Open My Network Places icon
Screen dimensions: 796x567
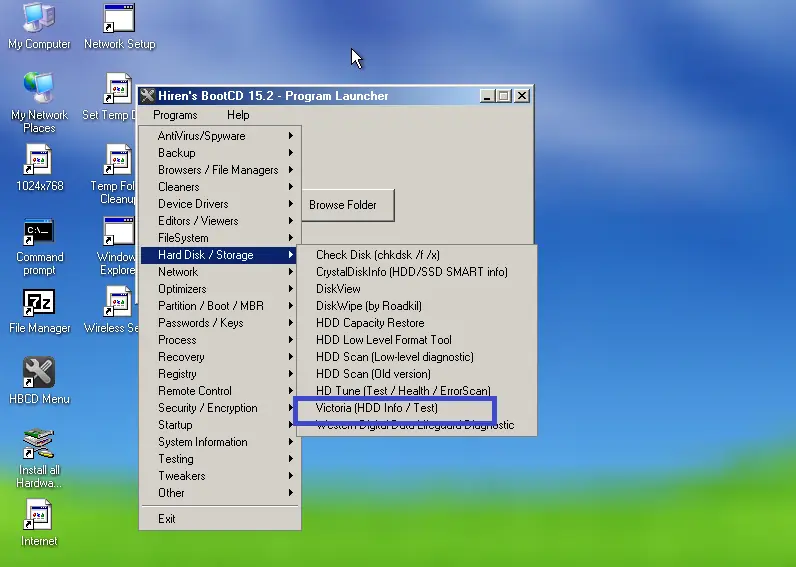39,103
